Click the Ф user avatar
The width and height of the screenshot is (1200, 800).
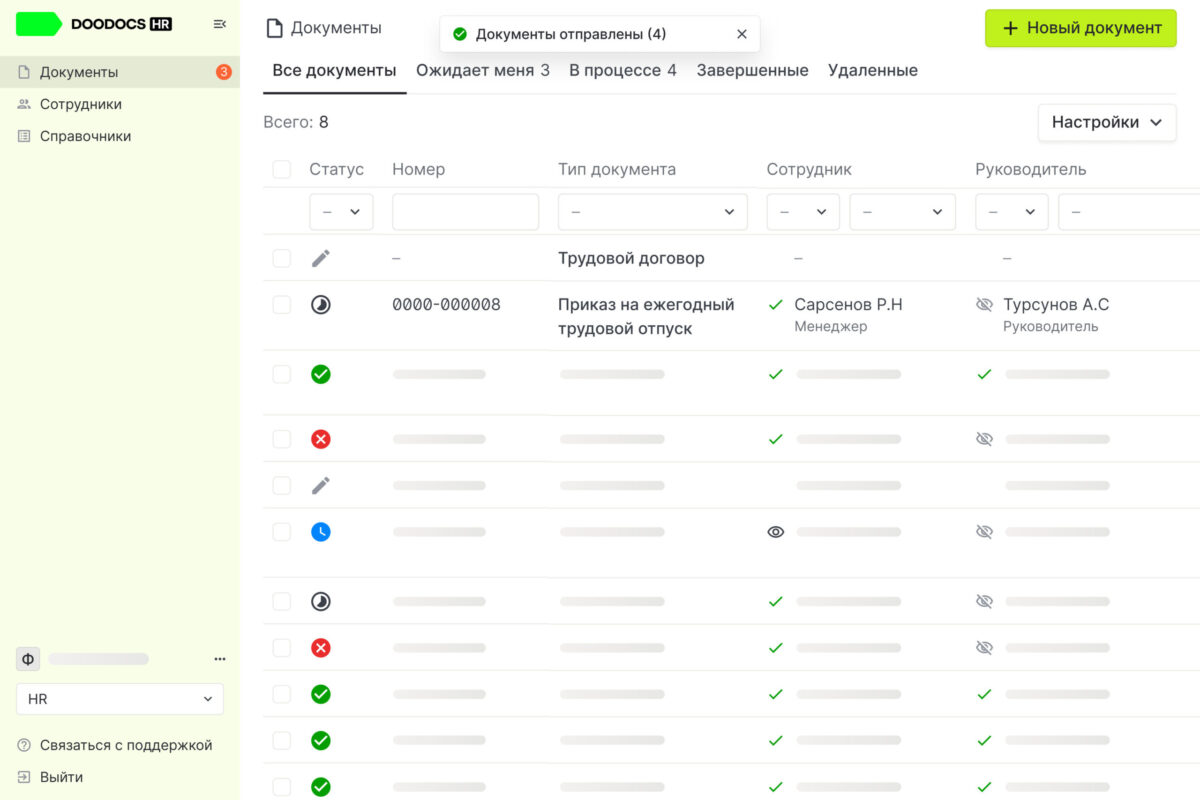click(28, 659)
